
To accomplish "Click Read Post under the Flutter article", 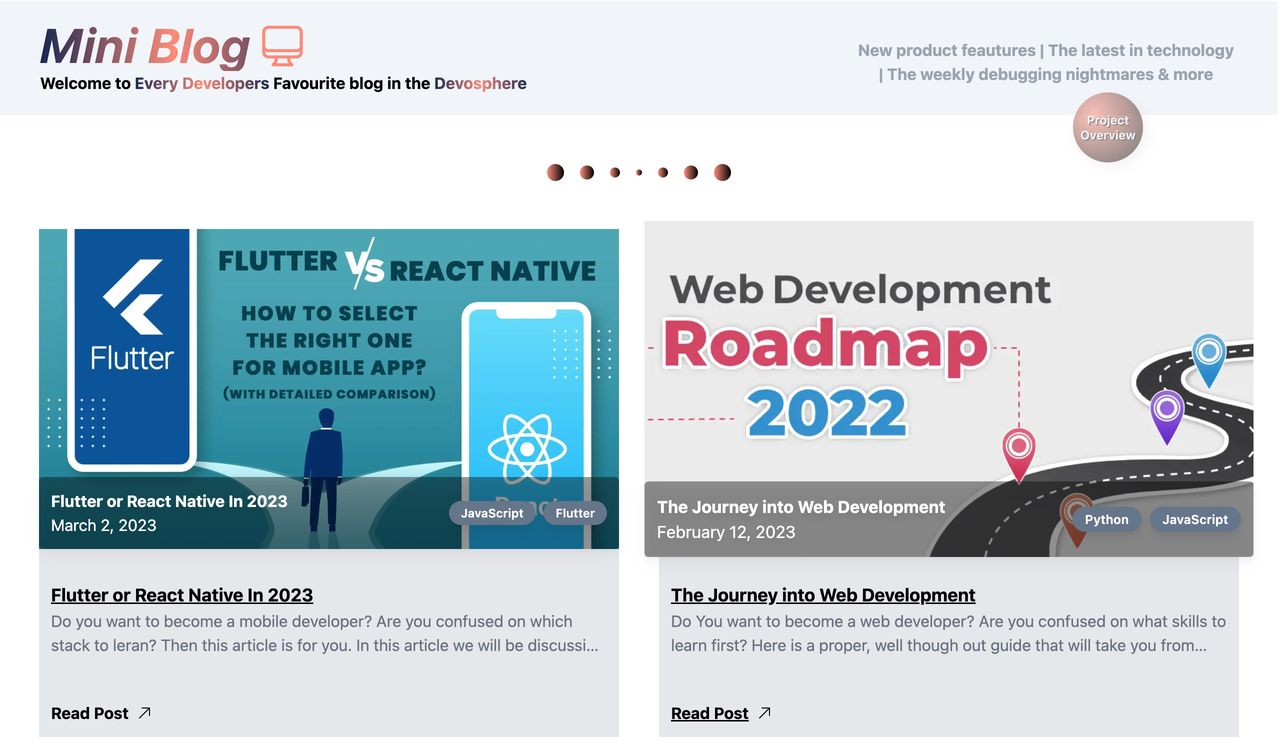I will click(x=90, y=713).
